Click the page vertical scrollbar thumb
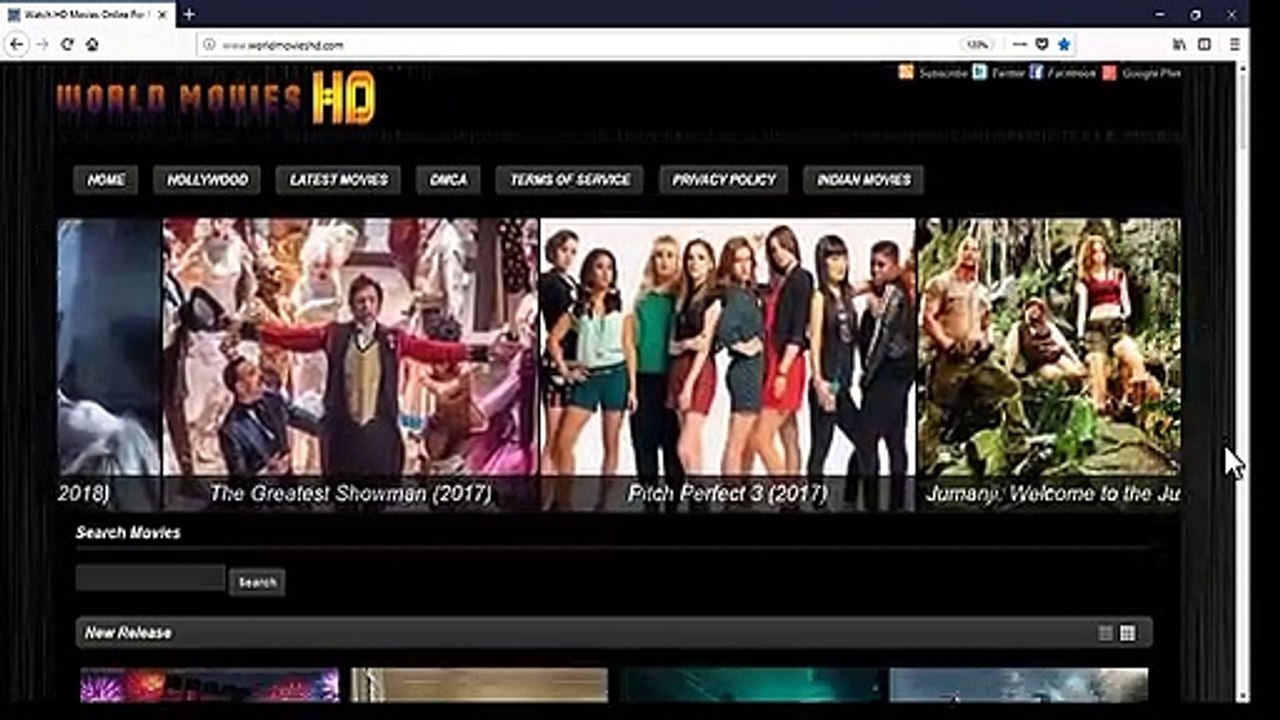 click(x=1243, y=113)
